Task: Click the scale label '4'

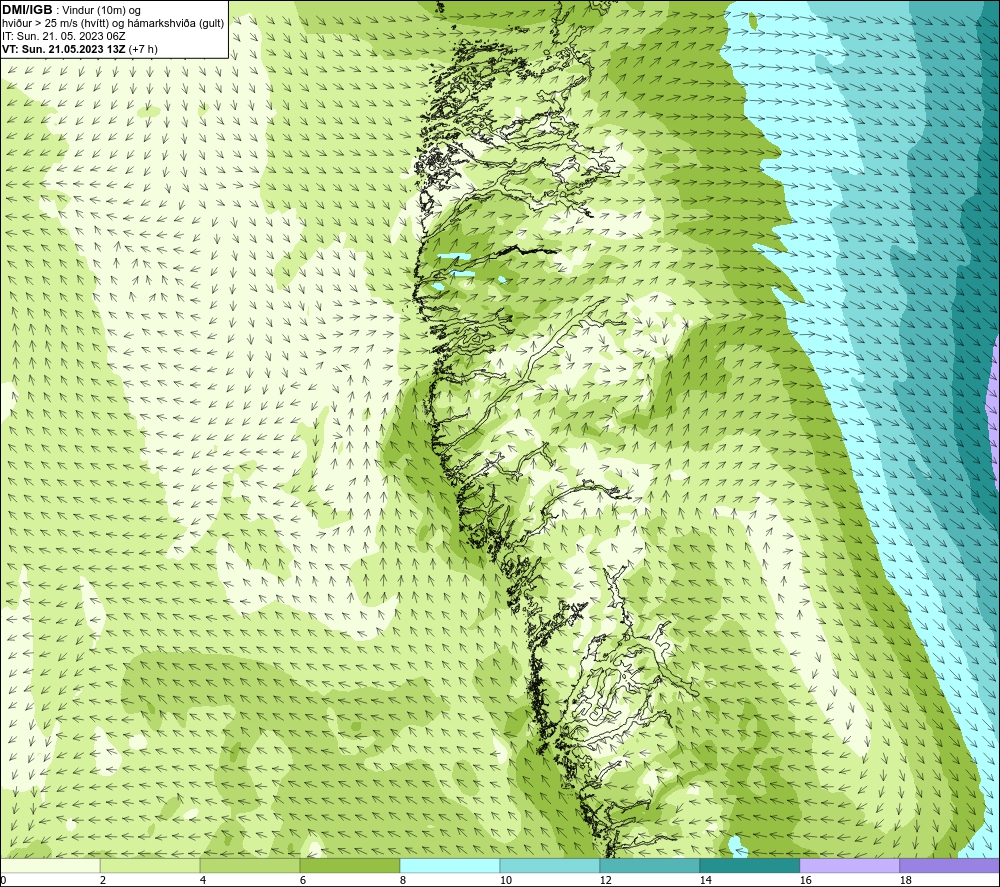Action: [203, 881]
